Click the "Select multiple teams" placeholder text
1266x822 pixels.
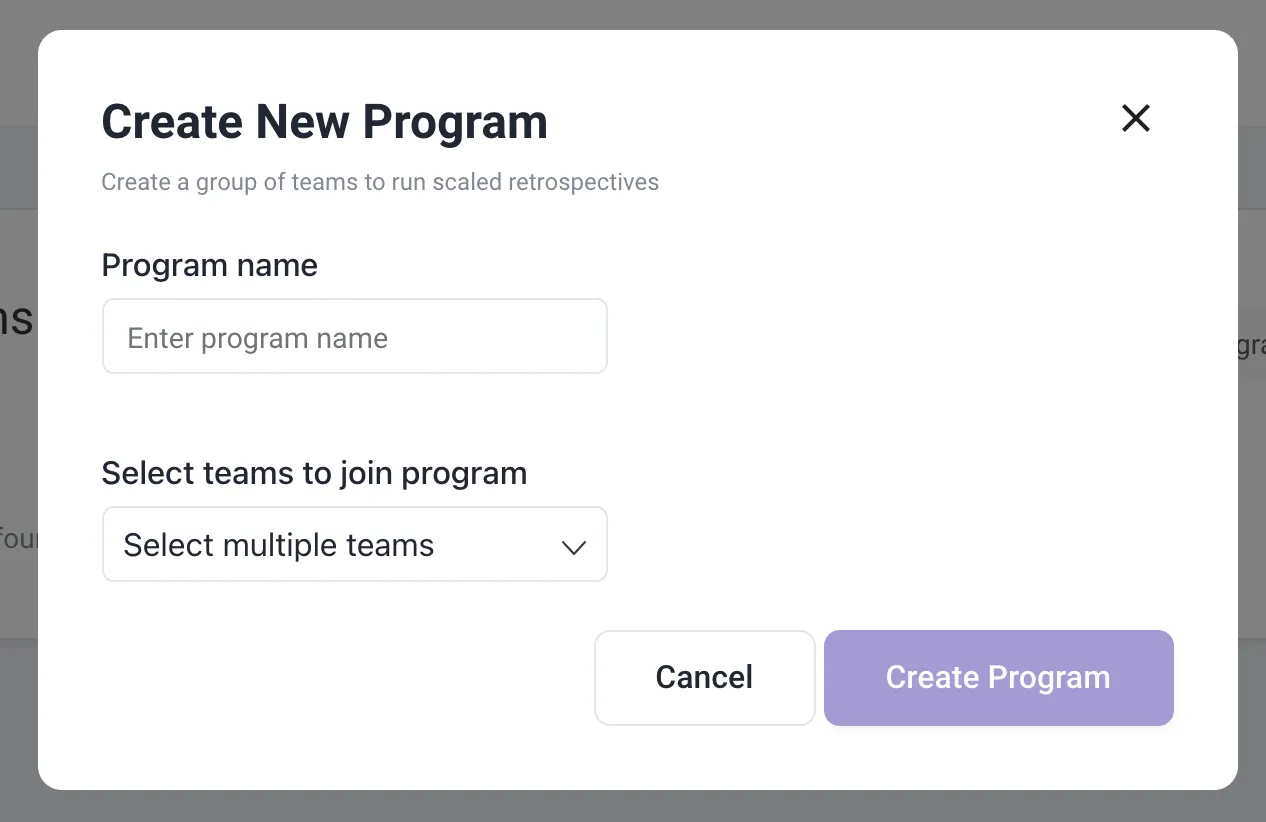click(279, 545)
